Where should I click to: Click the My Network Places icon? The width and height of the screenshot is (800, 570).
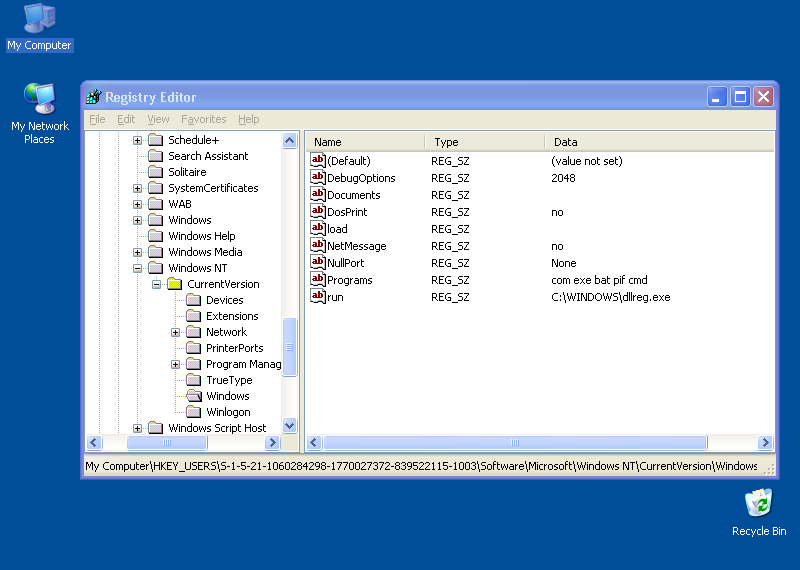pyautogui.click(x=39, y=99)
